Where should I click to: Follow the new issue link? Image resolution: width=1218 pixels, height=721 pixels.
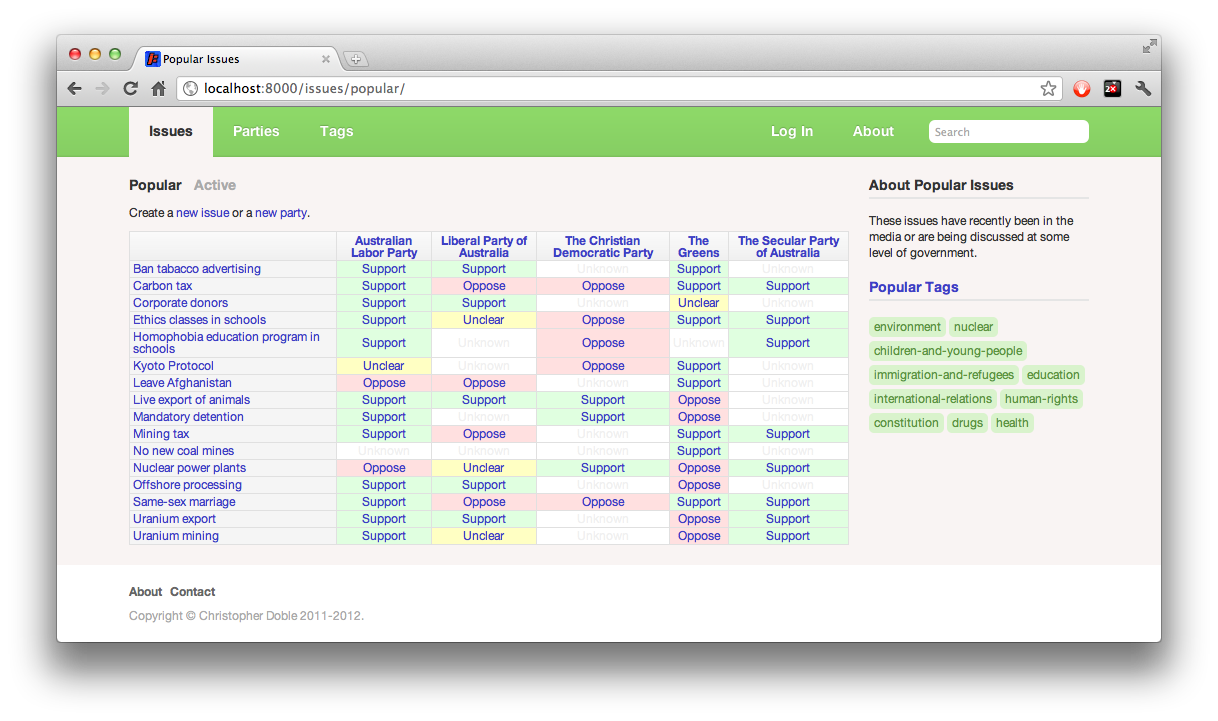(203, 213)
